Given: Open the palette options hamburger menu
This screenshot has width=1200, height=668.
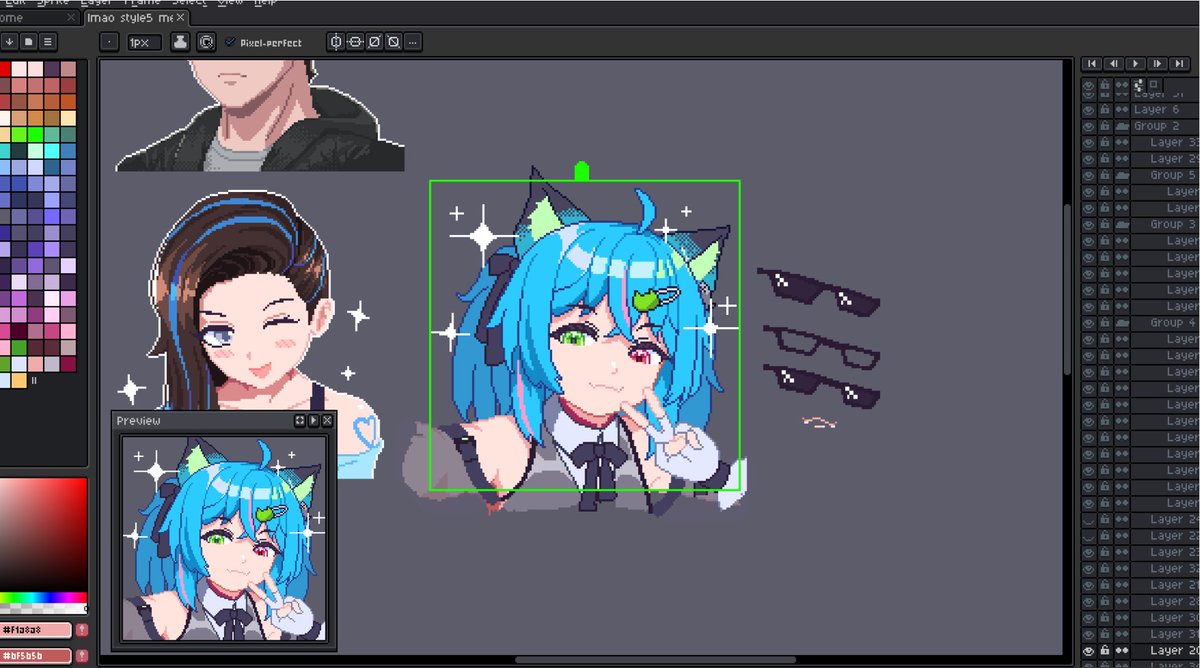Looking at the screenshot, I should [47, 41].
